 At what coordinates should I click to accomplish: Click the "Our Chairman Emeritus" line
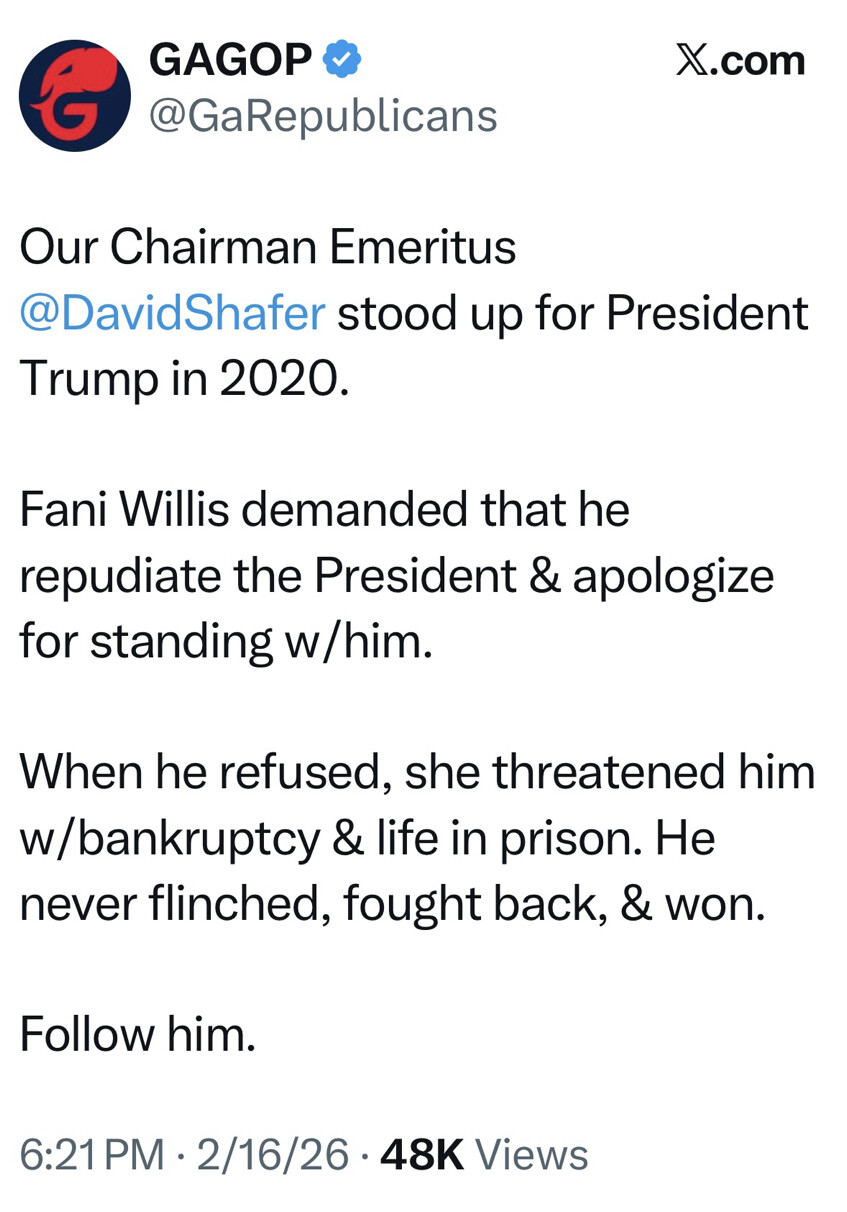(267, 248)
